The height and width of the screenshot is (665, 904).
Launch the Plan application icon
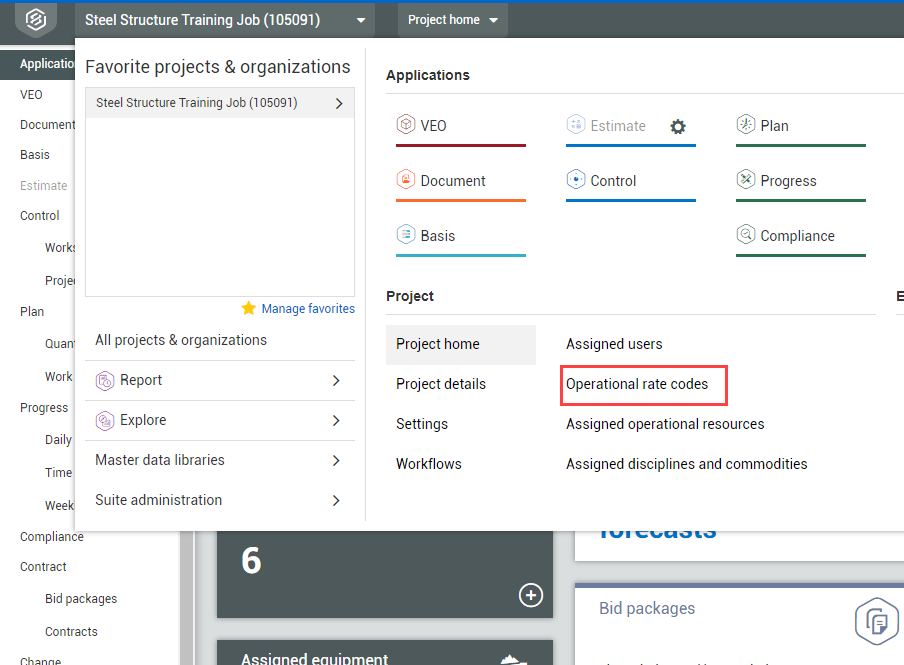tap(746, 125)
